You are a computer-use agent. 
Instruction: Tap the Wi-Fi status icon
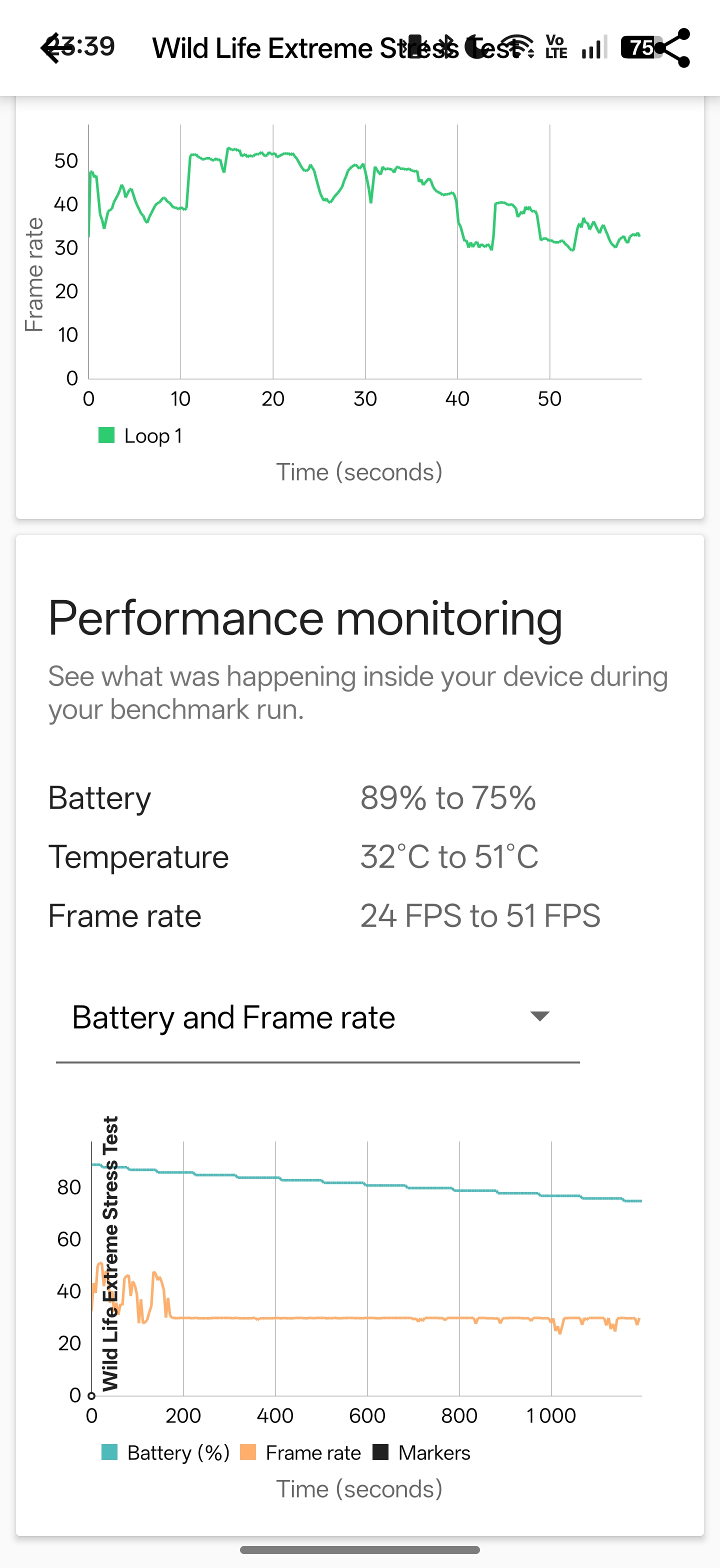click(518, 46)
